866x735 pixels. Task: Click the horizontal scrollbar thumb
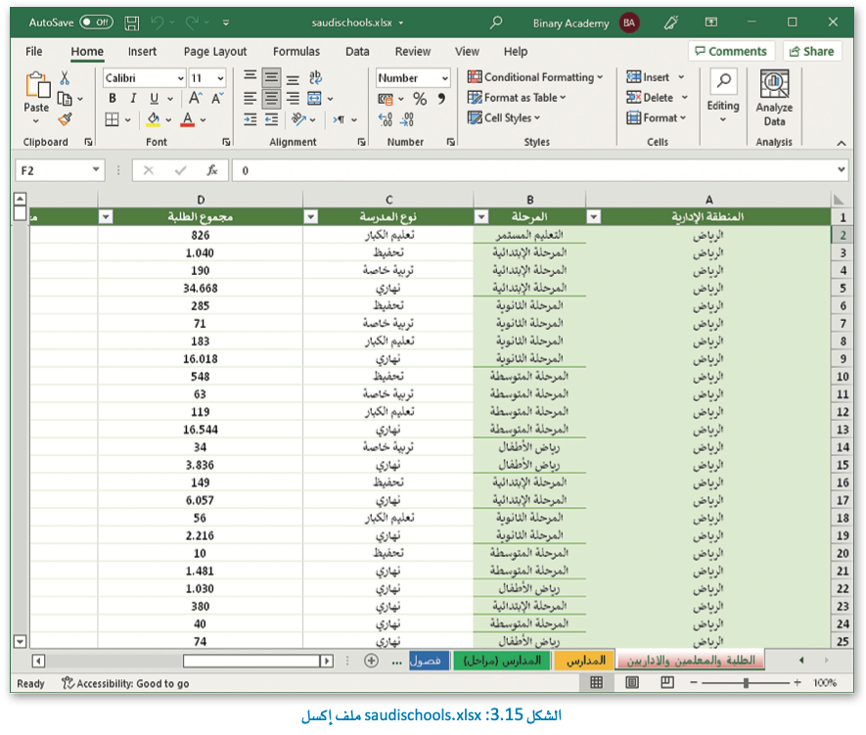[251, 661]
